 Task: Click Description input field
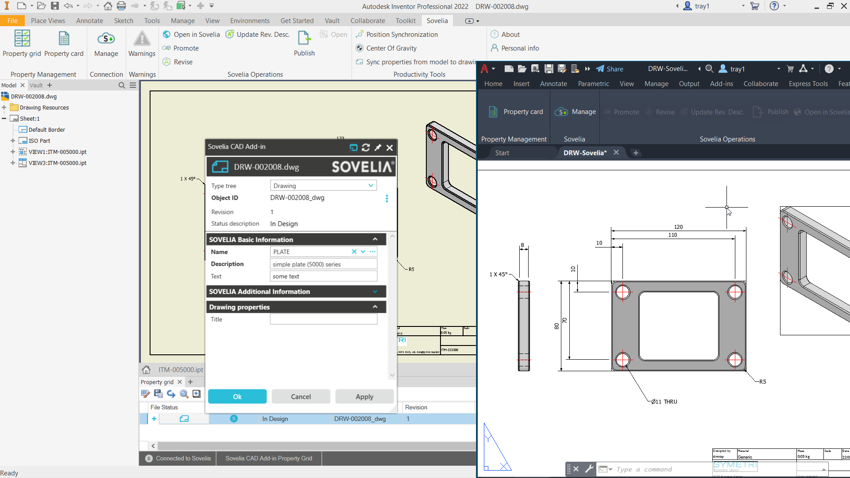323,264
